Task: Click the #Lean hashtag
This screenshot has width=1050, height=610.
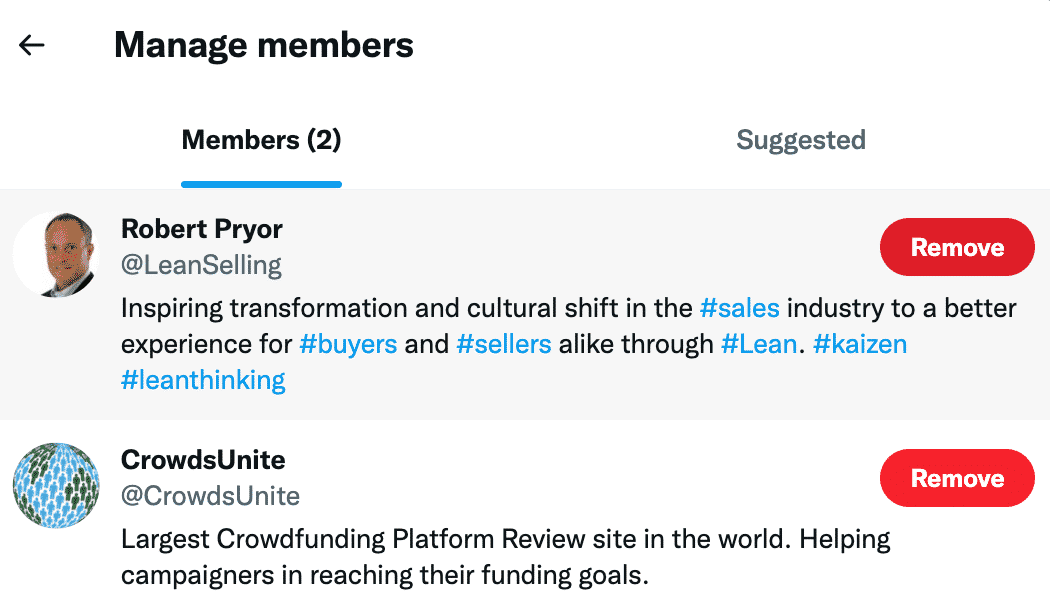Action: pyautogui.click(x=759, y=344)
